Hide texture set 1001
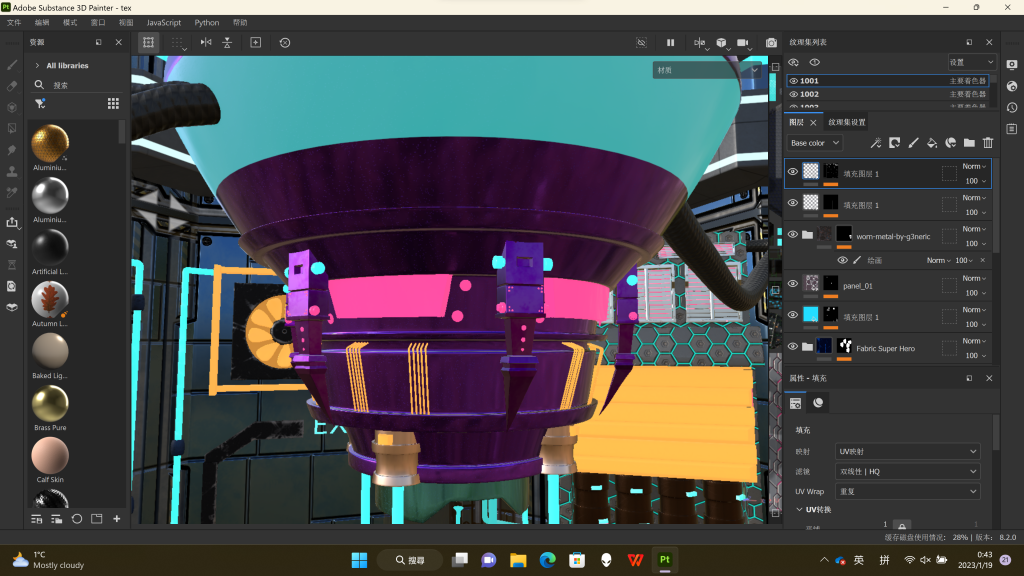Image resolution: width=1024 pixels, height=576 pixels. [x=793, y=81]
